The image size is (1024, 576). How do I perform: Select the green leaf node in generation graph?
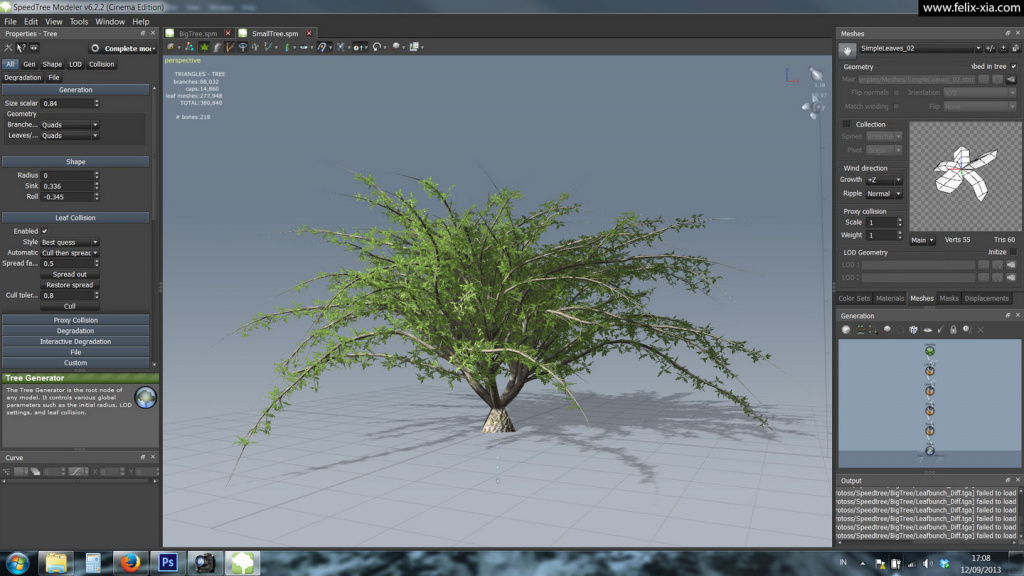(929, 351)
